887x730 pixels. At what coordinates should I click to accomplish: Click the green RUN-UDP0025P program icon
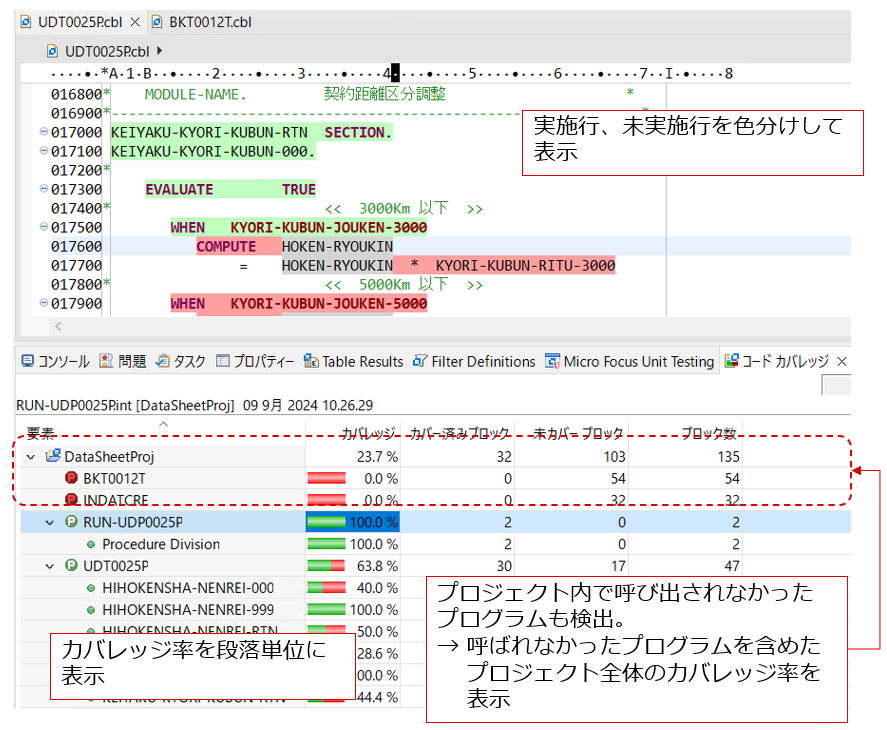click(x=71, y=521)
